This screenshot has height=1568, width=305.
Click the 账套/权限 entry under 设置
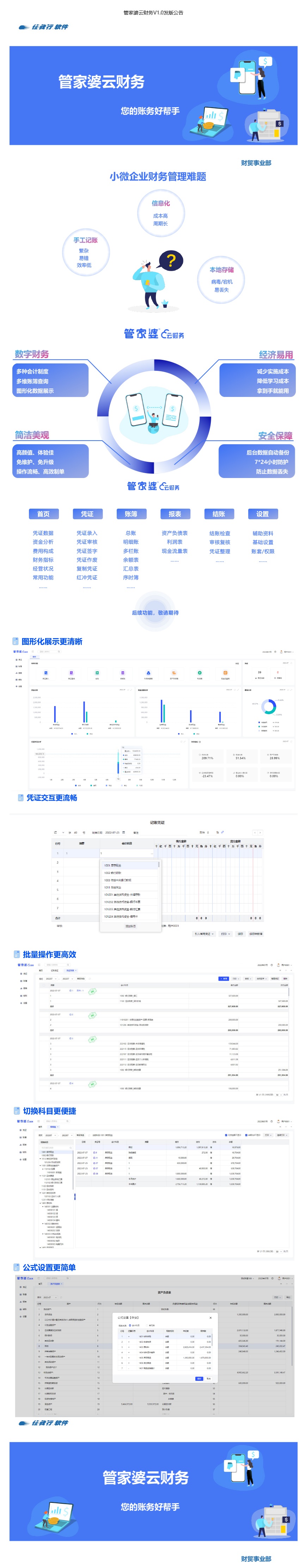(263, 551)
